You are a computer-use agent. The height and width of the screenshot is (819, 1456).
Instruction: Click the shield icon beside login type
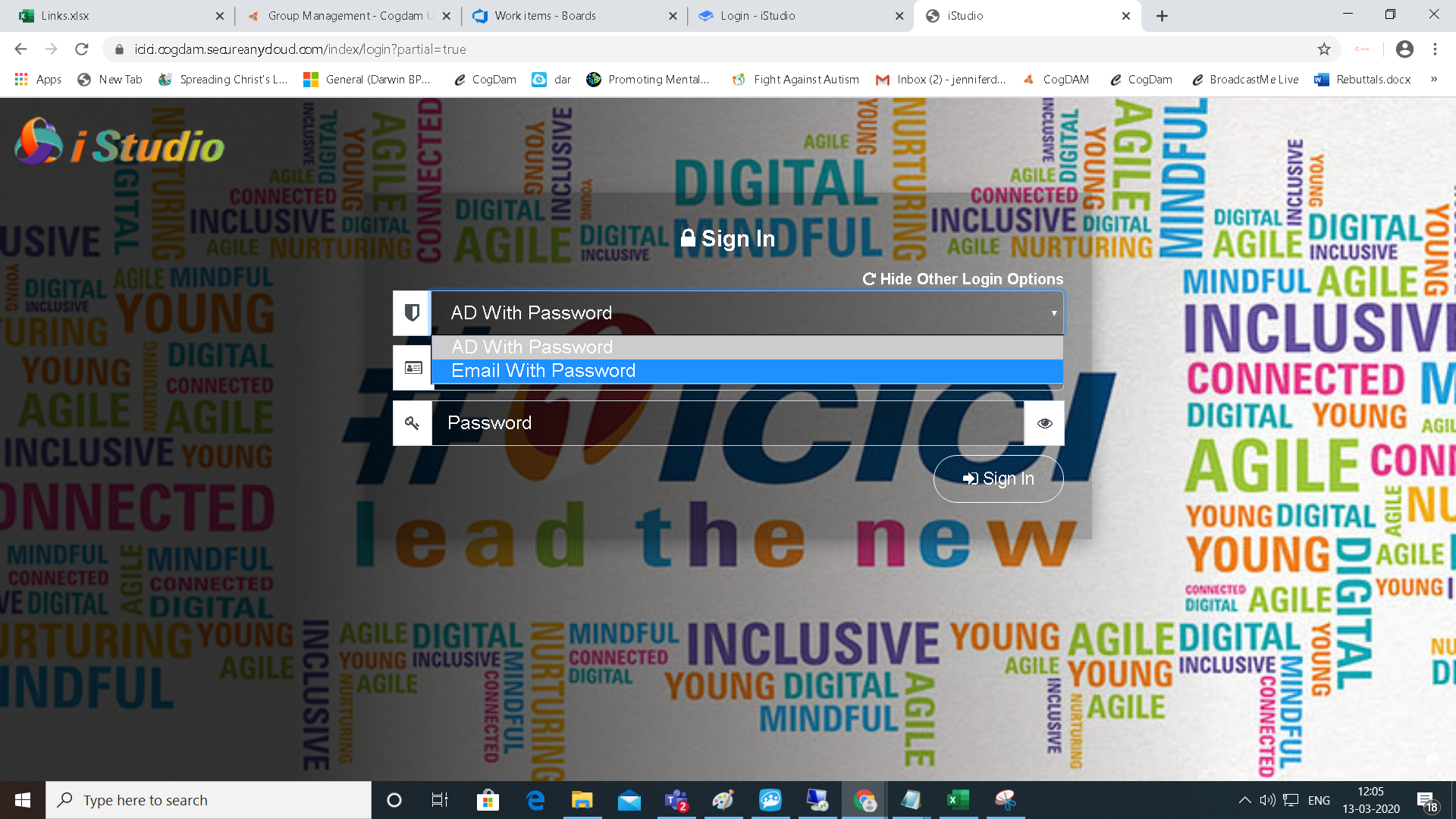pos(412,313)
